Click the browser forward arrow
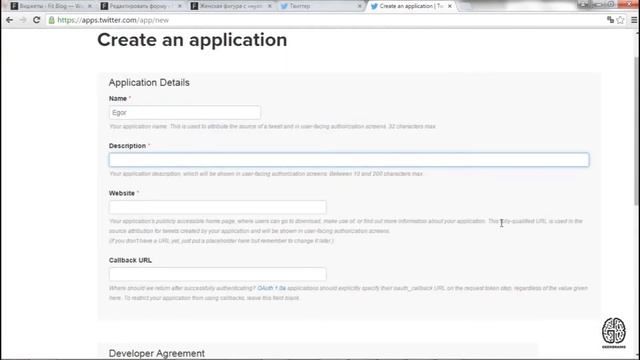Image resolution: width=640 pixels, height=360 pixels. pyautogui.click(x=23, y=20)
